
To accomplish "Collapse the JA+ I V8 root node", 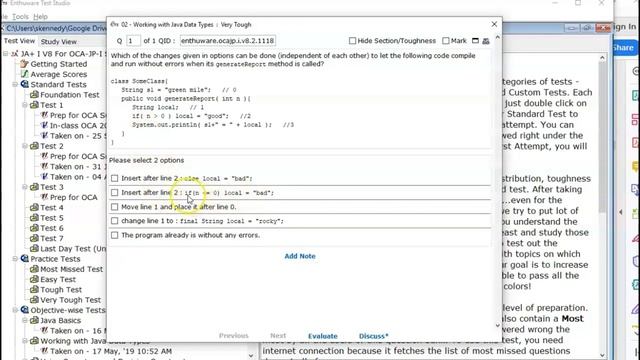I will [x=6, y=54].
